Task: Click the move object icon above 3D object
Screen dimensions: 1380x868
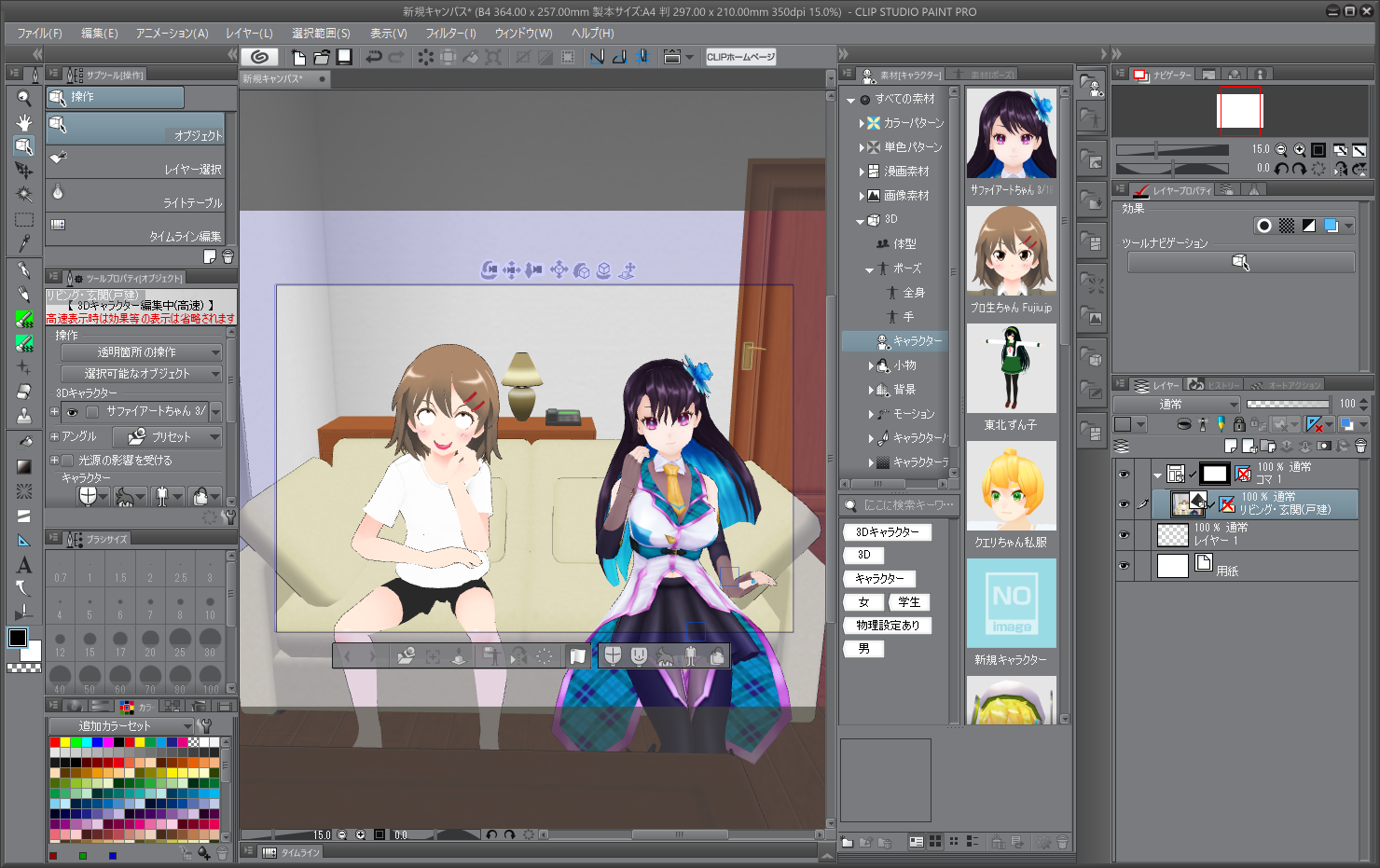Action: click(x=559, y=269)
